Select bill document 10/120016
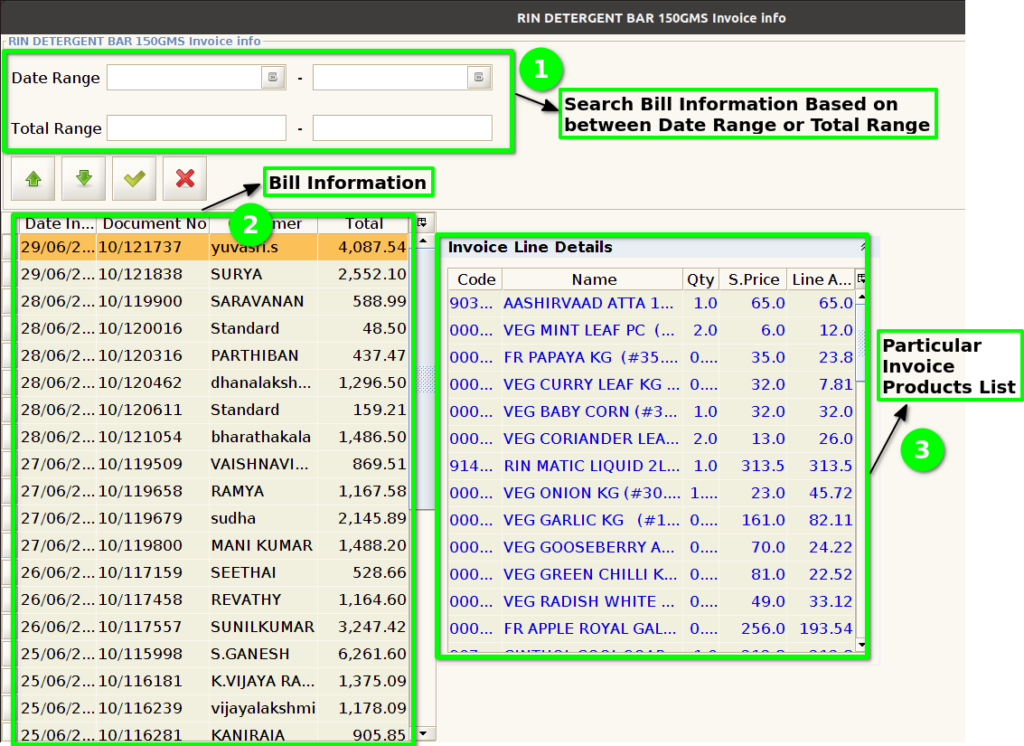Screen dimensions: 1024x746 point(214,328)
